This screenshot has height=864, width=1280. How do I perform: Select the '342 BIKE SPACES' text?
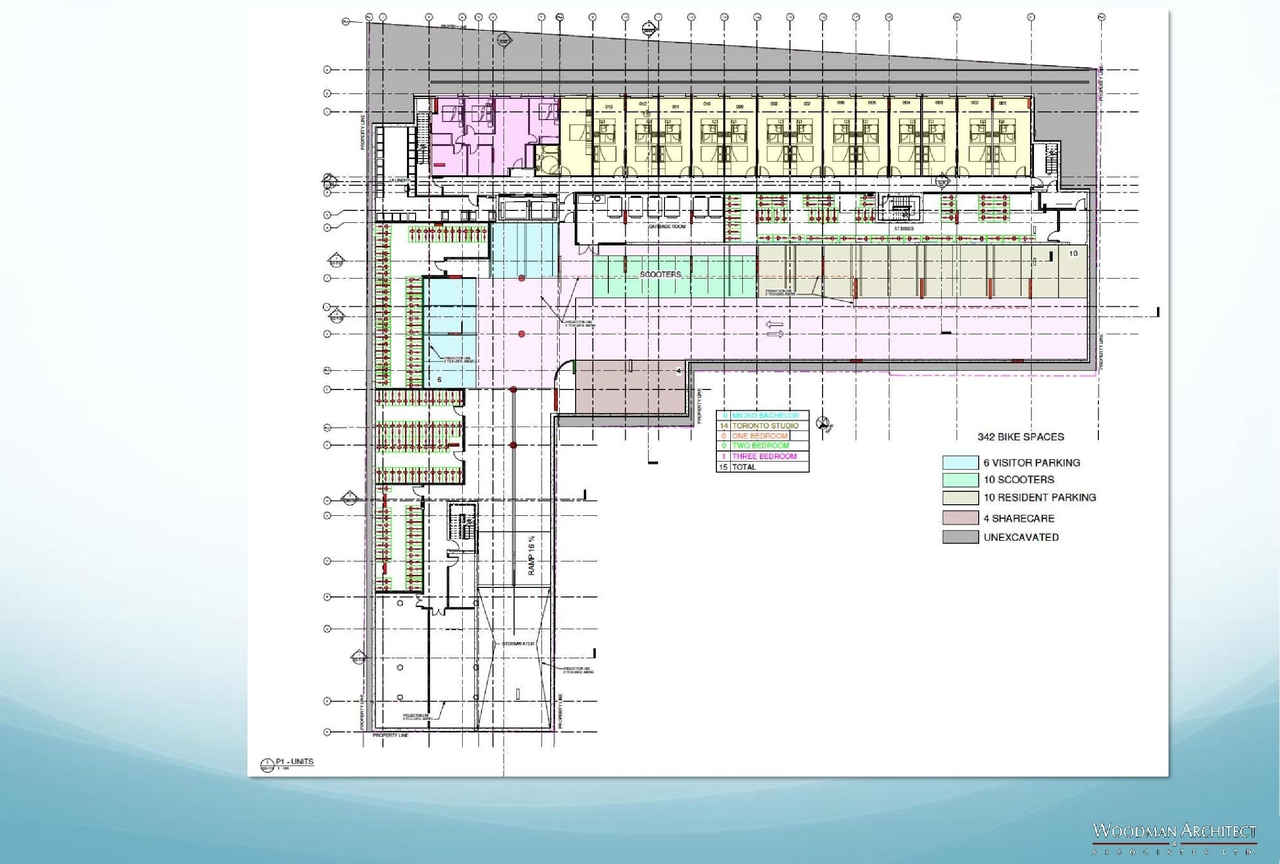point(1020,437)
